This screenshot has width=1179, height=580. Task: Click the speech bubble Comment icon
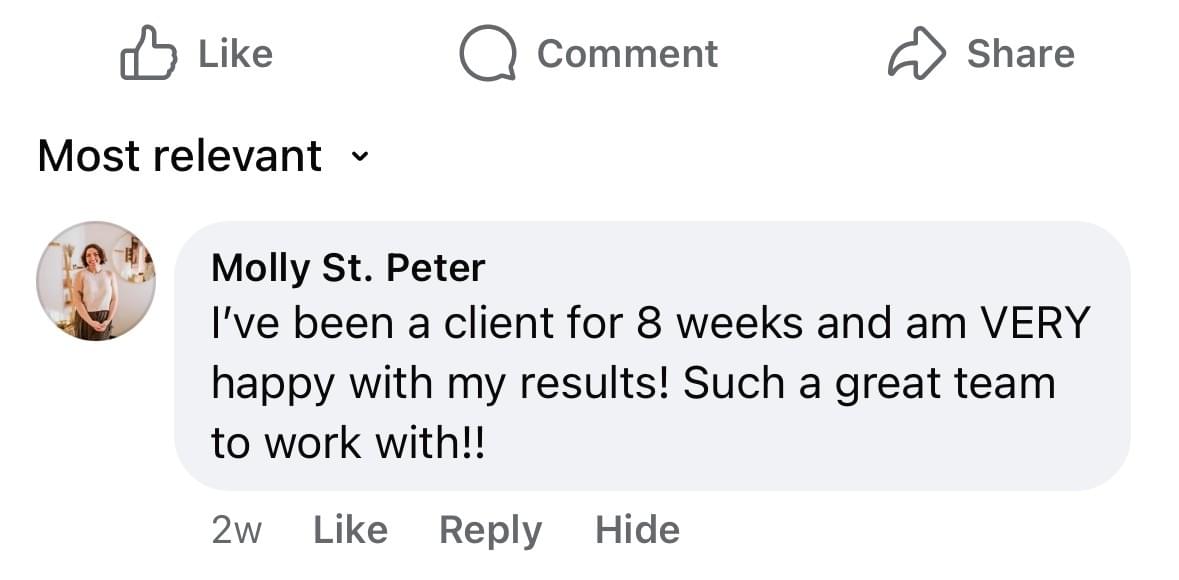pos(487,54)
